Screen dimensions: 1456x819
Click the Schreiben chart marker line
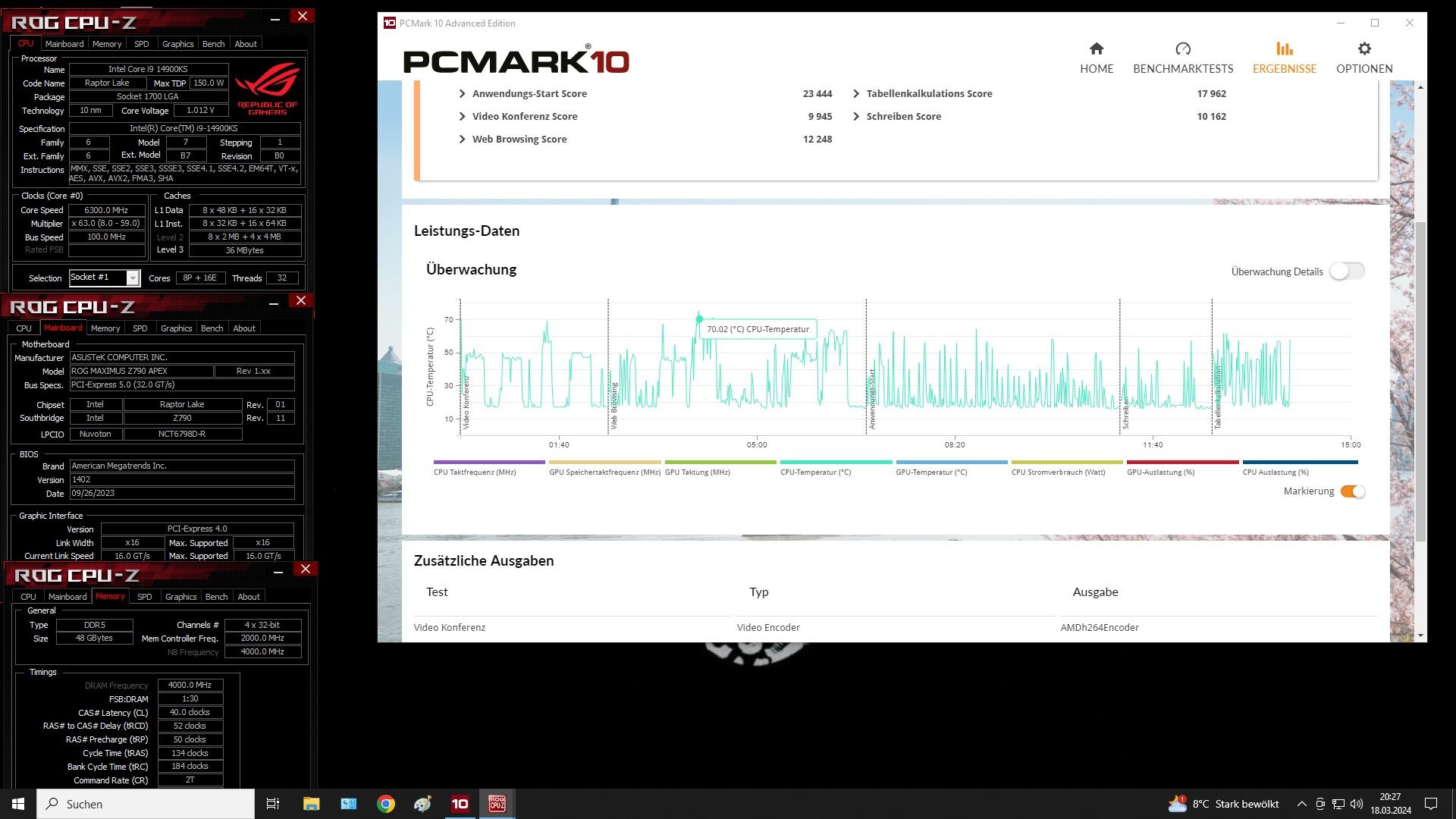(1120, 366)
